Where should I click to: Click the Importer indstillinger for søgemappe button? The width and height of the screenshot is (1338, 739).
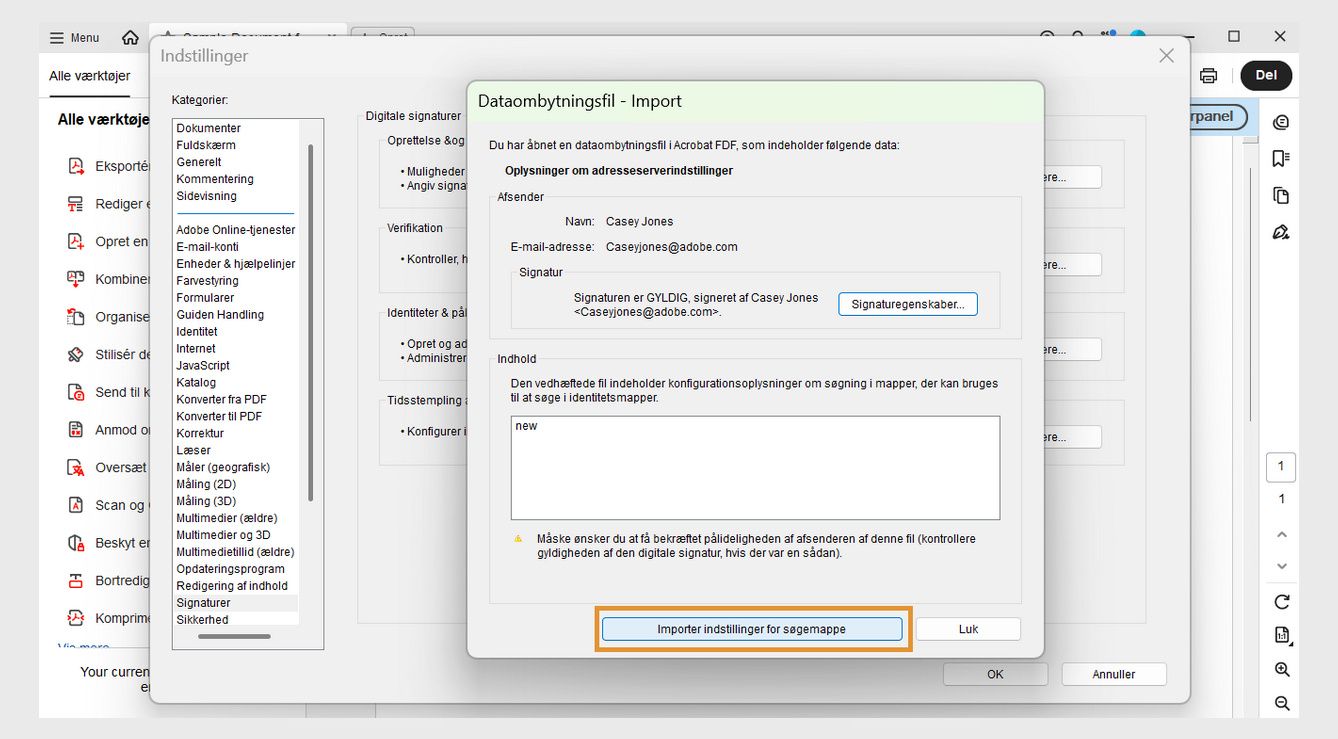tap(752, 629)
